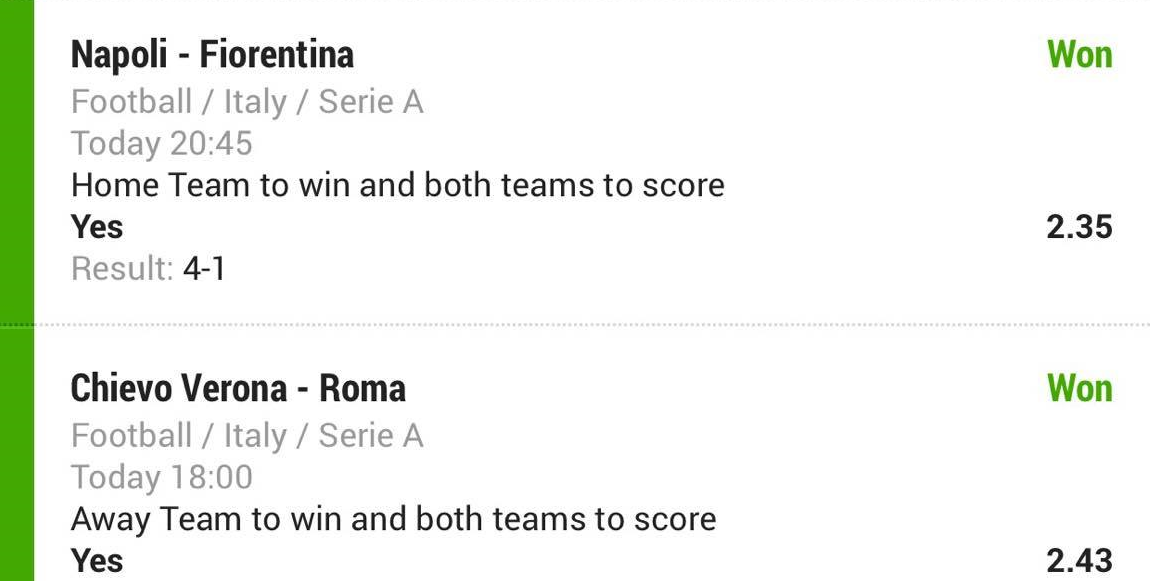This screenshot has height=581, width=1150.
Task: Click the 4-1 result score
Action: click(203, 269)
